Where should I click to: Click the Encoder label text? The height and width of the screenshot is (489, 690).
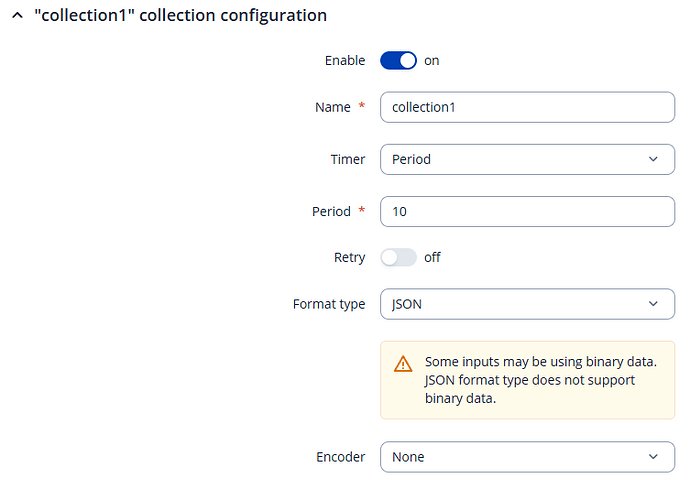(340, 456)
